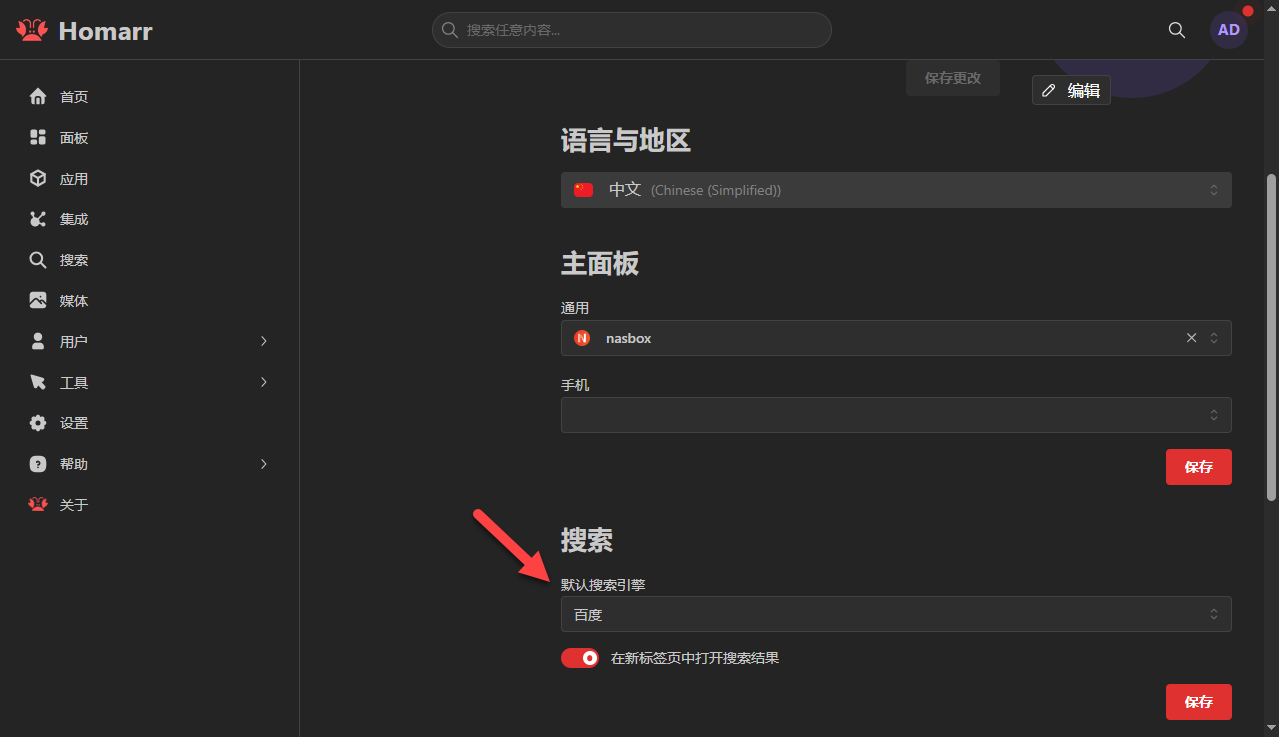Open the 百度 default search engine dropdown
This screenshot has height=737, width=1279.
coord(895,614)
